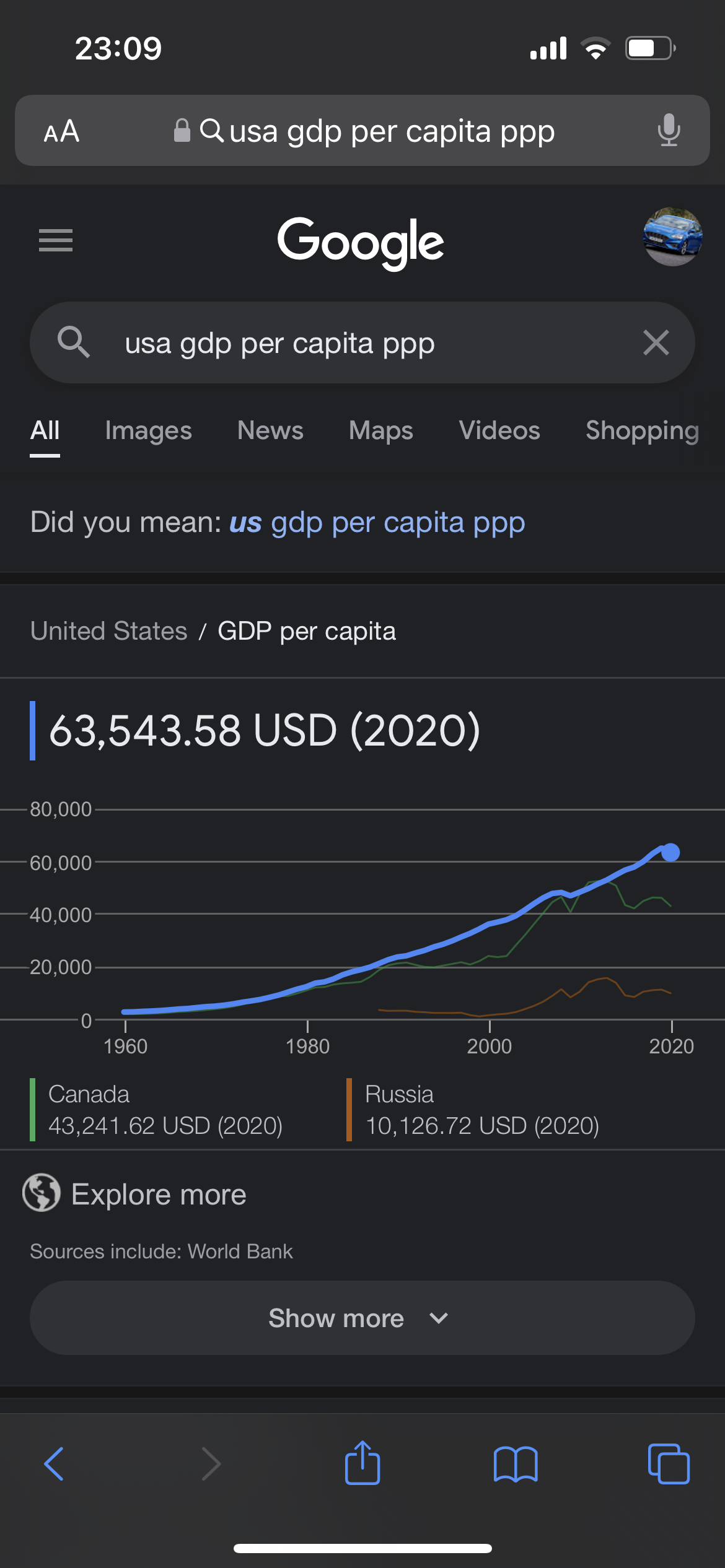
Task: Tap the globe icon next to Explore more
Action: click(42, 1193)
